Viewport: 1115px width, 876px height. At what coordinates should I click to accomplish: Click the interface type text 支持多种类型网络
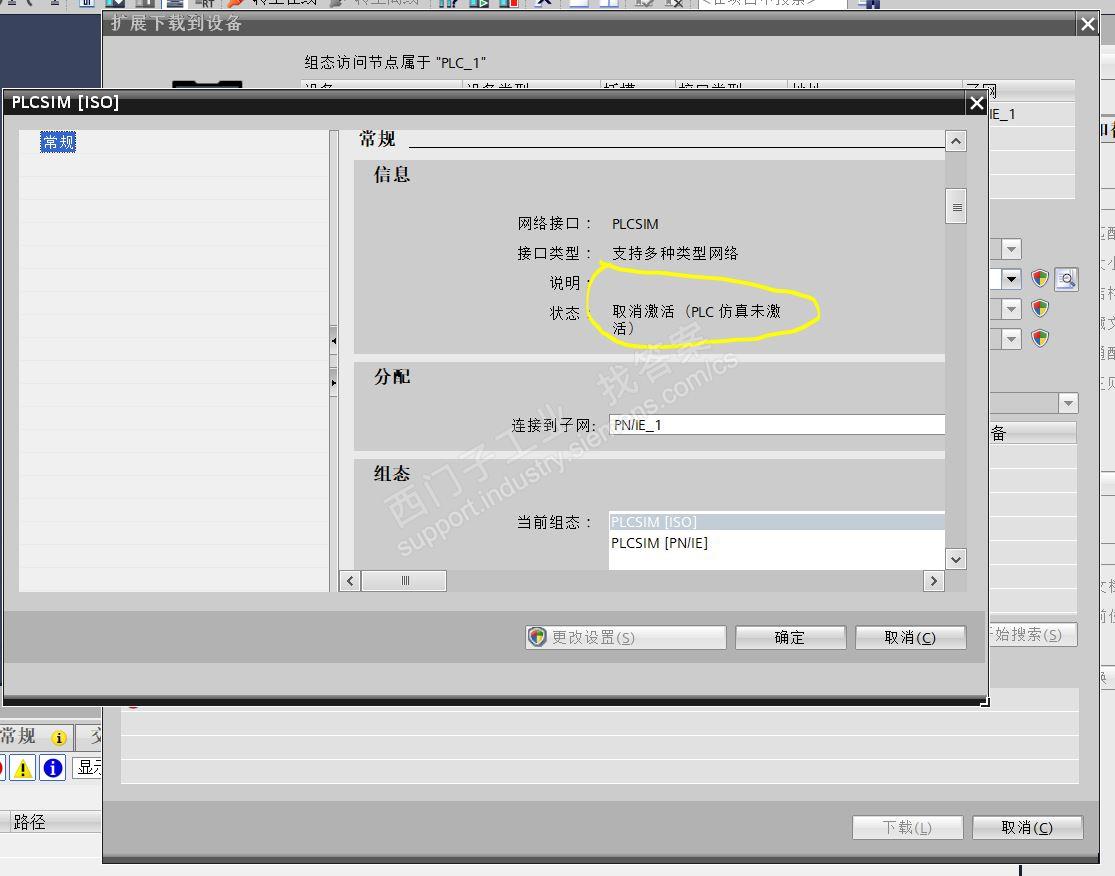tap(675, 253)
